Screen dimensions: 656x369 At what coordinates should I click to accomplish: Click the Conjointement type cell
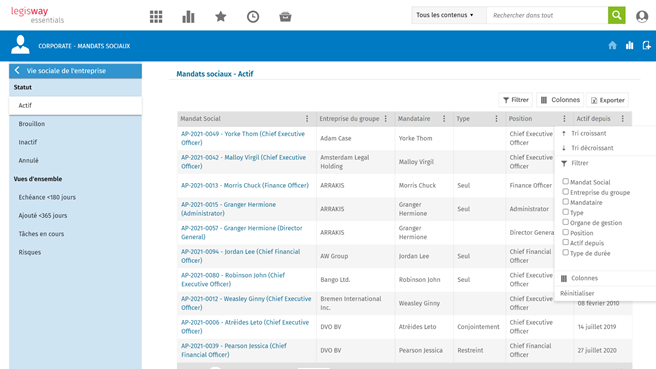(x=478, y=327)
